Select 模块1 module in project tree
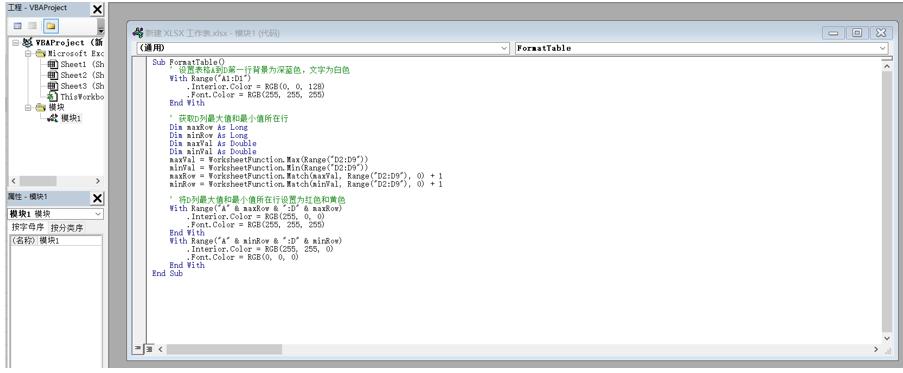Viewport: 903px width, 373px height. 71,118
